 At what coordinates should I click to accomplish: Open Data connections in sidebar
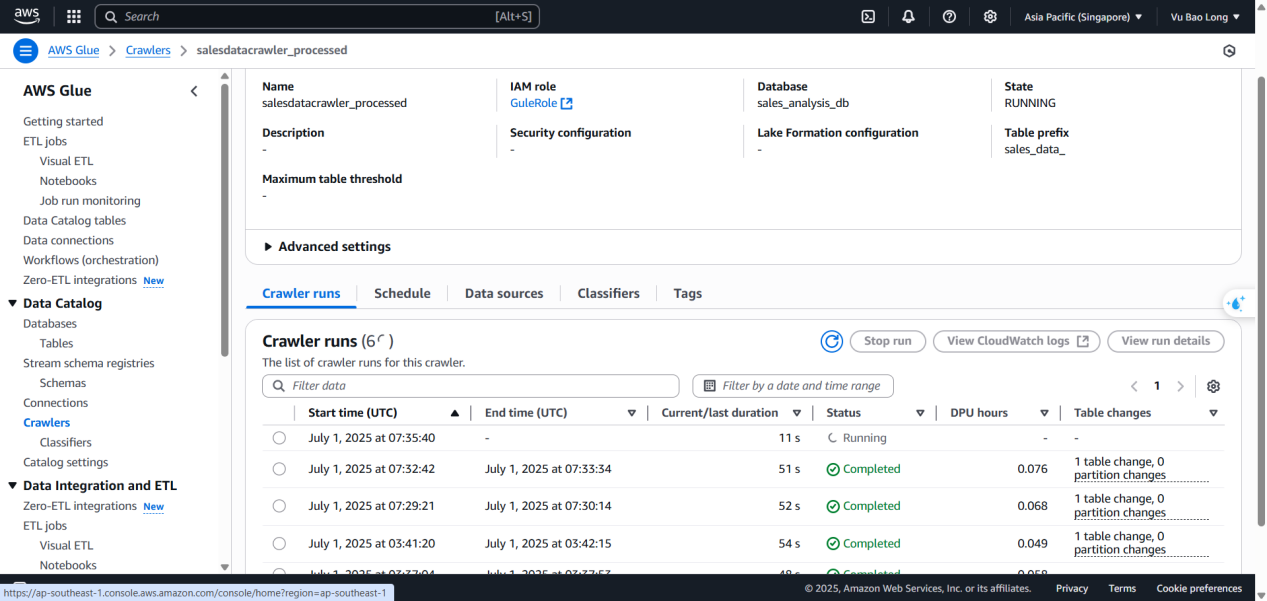coord(69,241)
